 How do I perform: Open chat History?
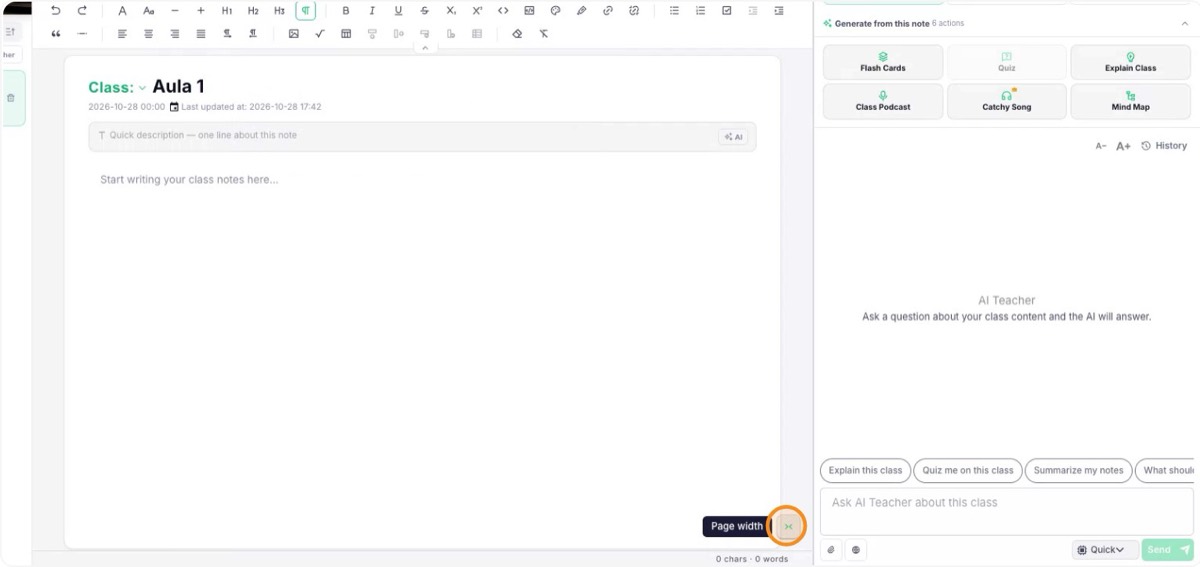[x=1164, y=146]
